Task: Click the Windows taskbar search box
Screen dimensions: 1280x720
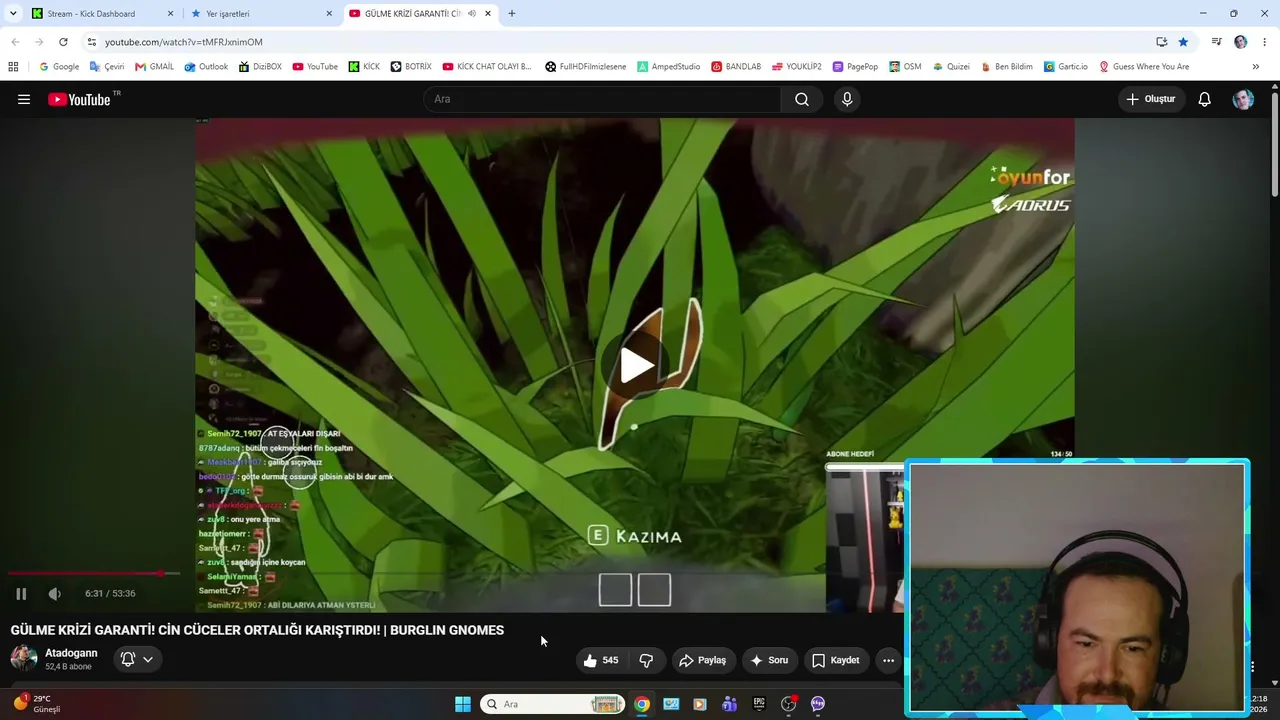Action: click(553, 704)
